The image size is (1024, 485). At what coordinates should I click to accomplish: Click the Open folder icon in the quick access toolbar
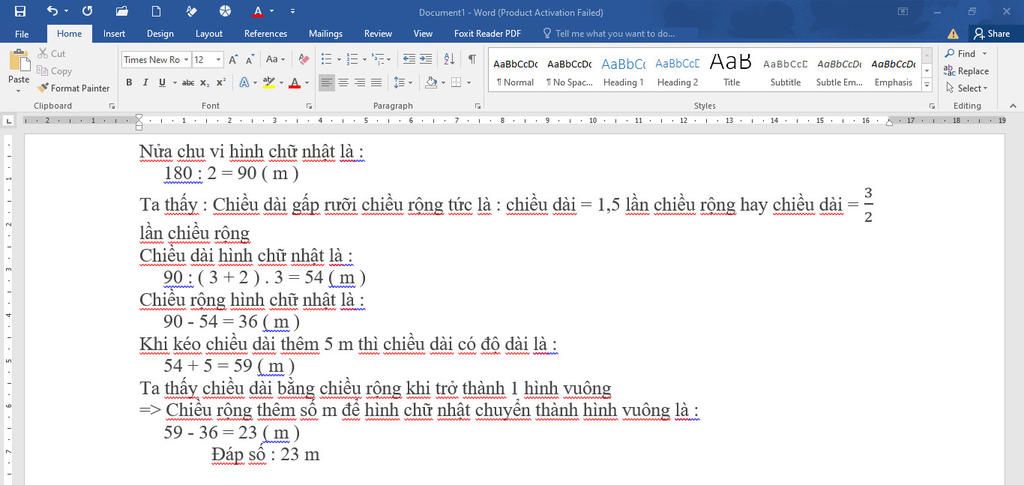pyautogui.click(x=121, y=11)
